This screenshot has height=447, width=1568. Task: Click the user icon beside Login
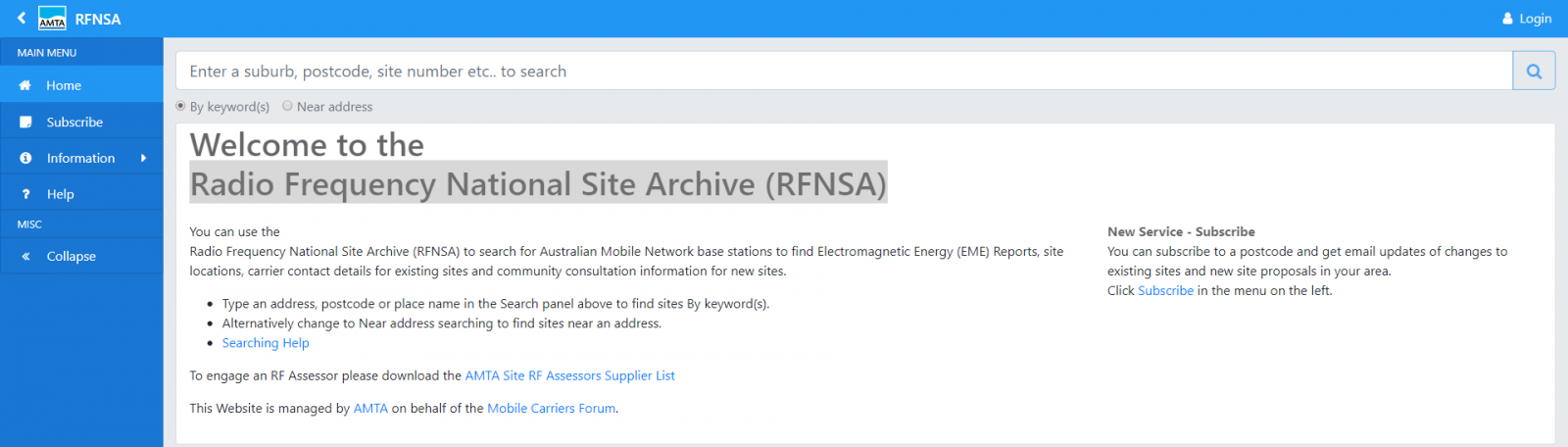coord(1507,19)
